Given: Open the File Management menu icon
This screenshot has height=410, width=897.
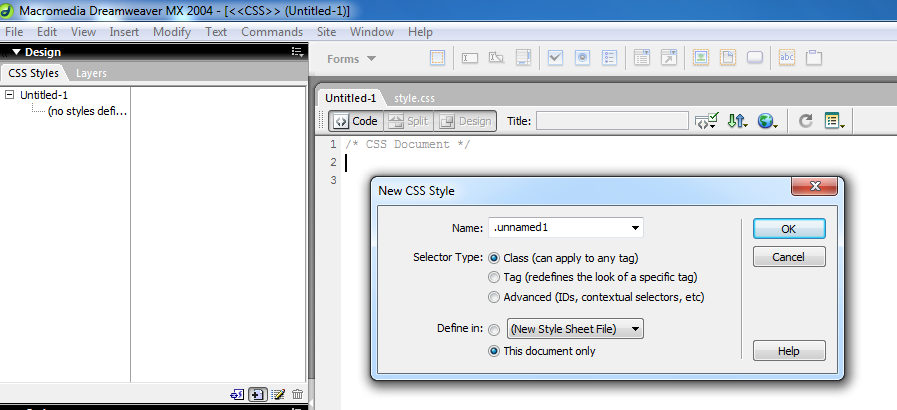Looking at the screenshot, I should tap(737, 121).
